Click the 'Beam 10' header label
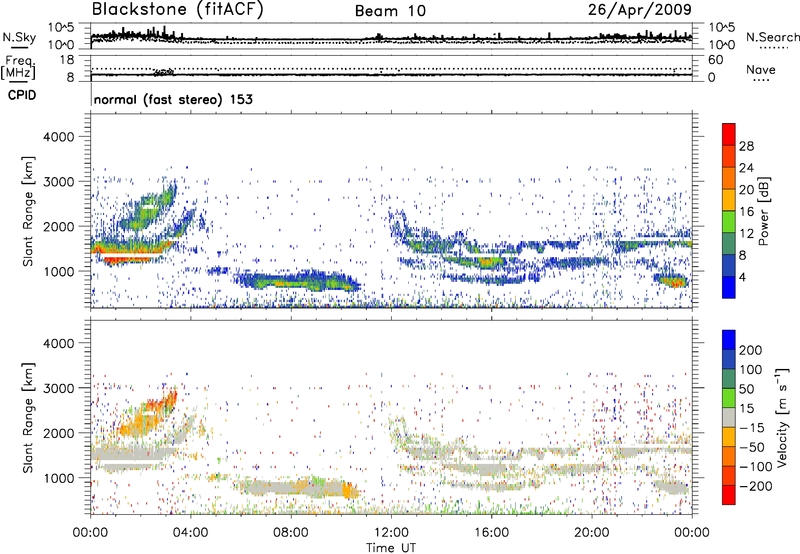This screenshot has width=800, height=554. (x=390, y=11)
